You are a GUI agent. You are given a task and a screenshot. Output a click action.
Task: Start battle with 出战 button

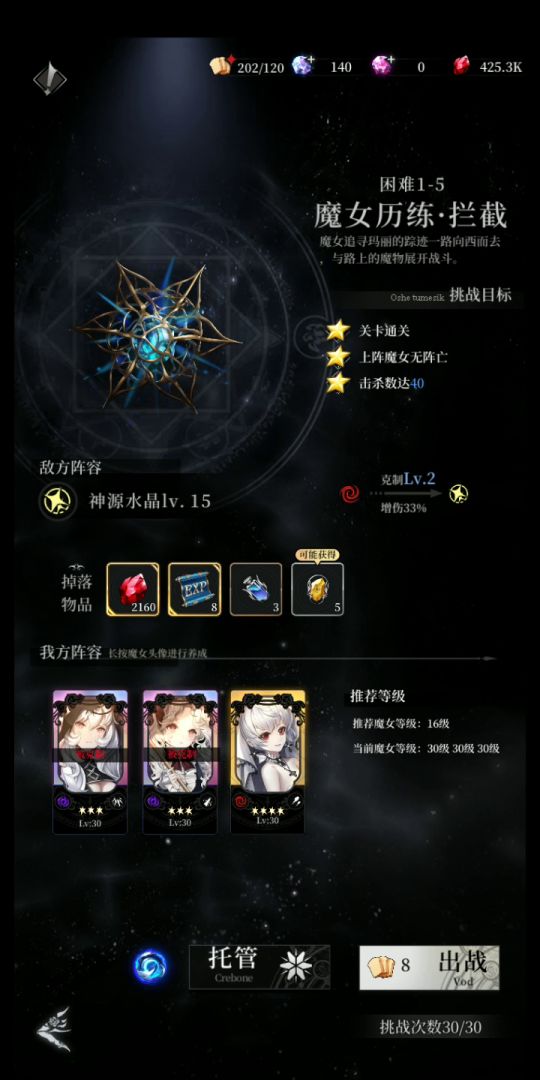[x=429, y=967]
